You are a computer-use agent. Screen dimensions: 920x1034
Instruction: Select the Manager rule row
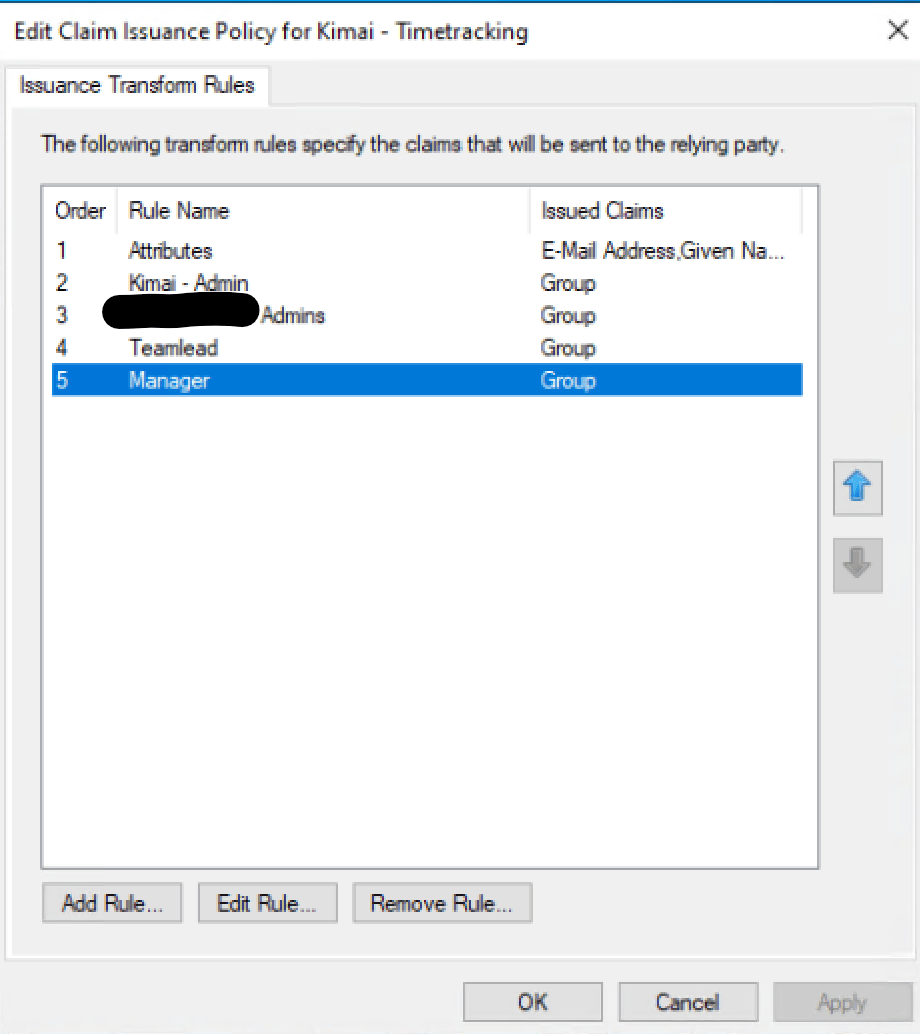click(168, 380)
